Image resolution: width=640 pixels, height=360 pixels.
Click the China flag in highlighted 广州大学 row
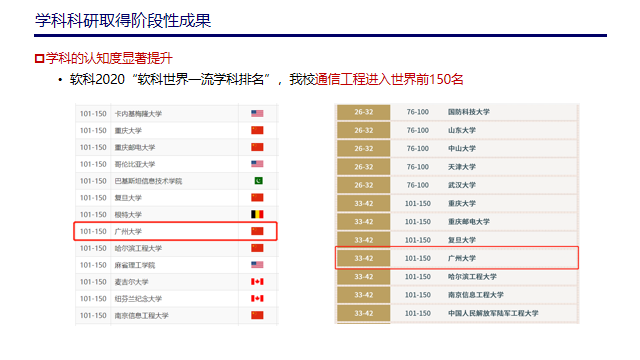pyautogui.click(x=257, y=231)
